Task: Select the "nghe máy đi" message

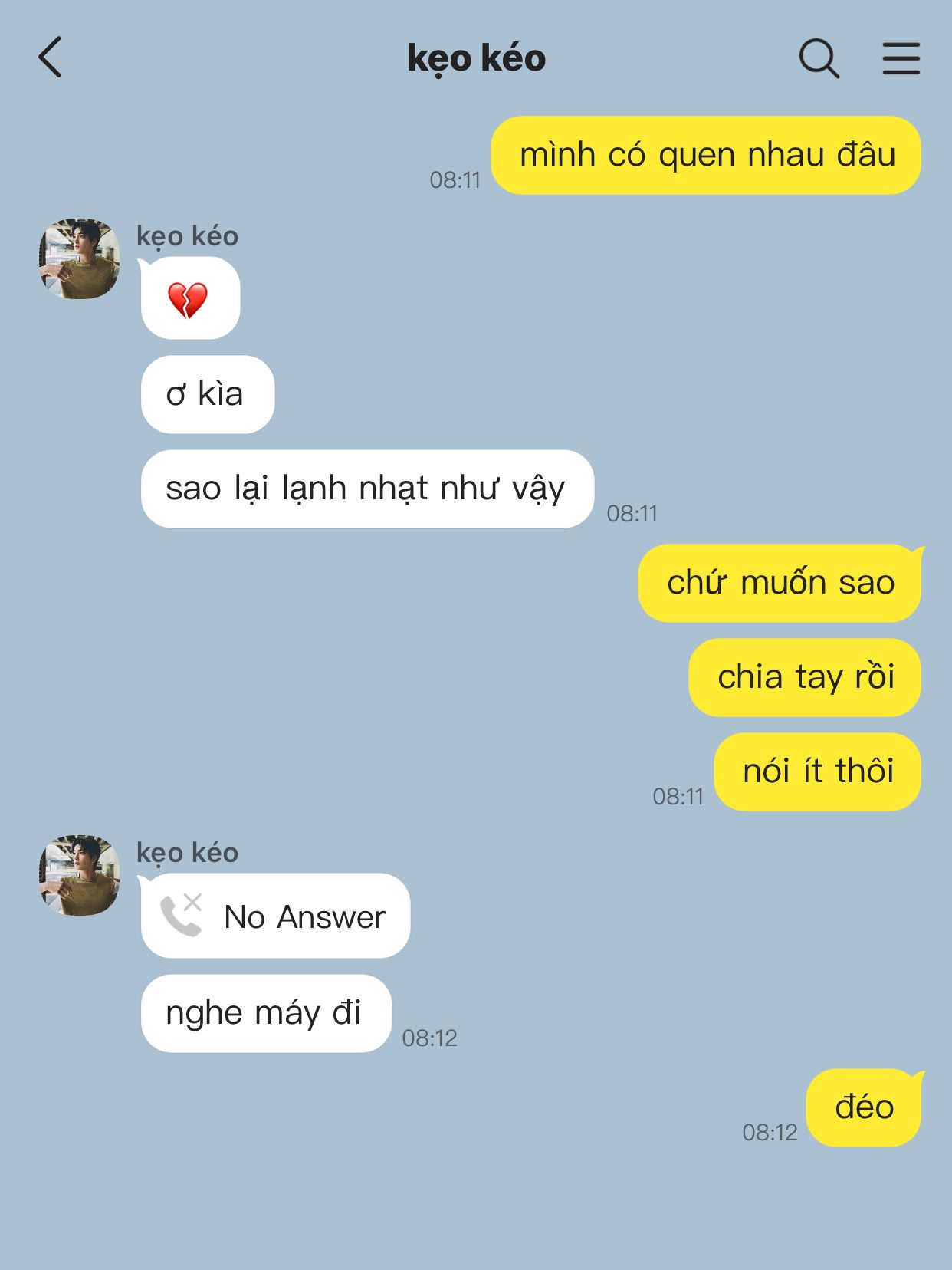Action: click(x=266, y=1013)
